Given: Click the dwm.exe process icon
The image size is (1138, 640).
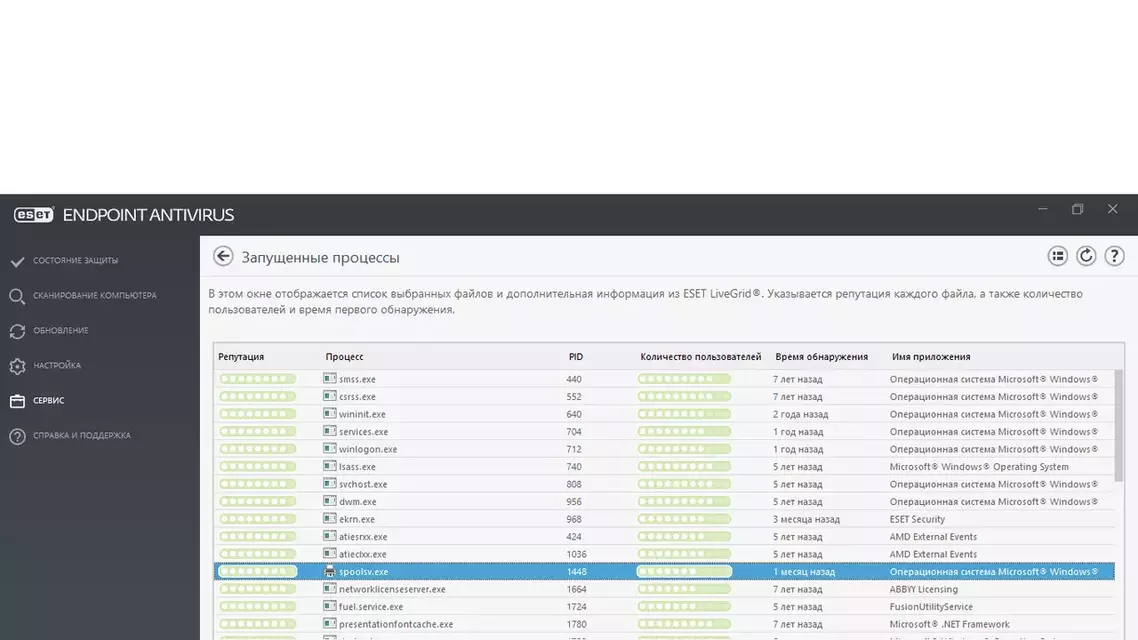Looking at the screenshot, I should click(329, 501).
